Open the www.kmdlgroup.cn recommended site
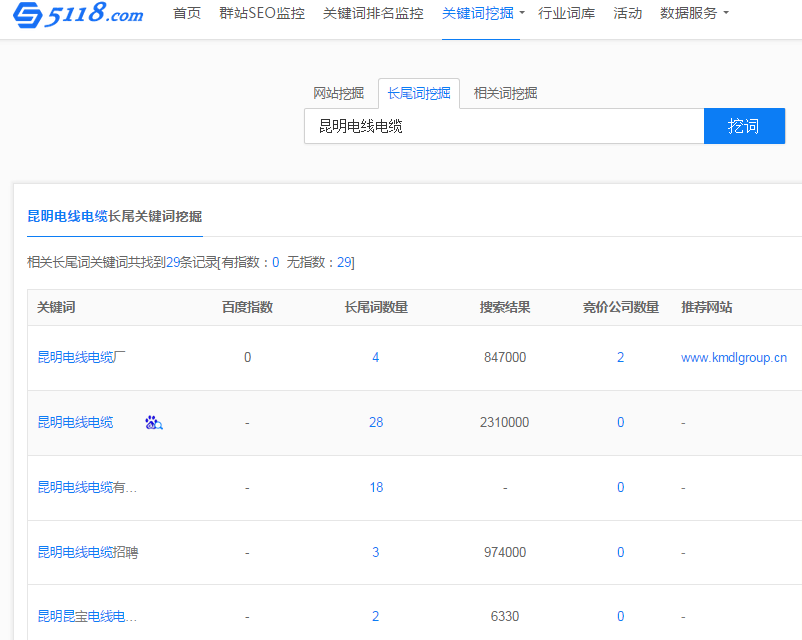The image size is (802, 640). (734, 357)
